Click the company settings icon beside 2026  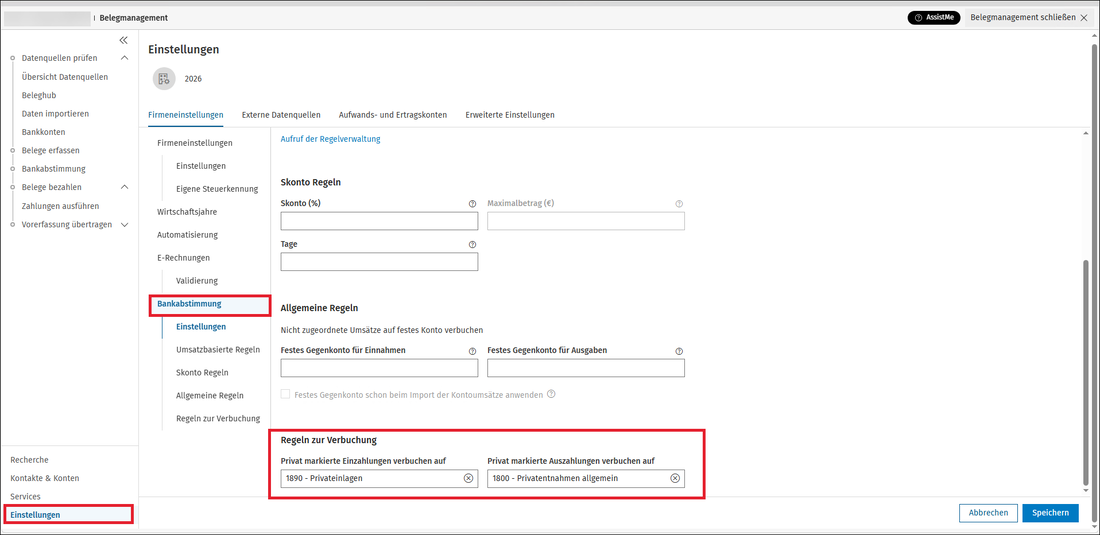pyautogui.click(x=164, y=79)
